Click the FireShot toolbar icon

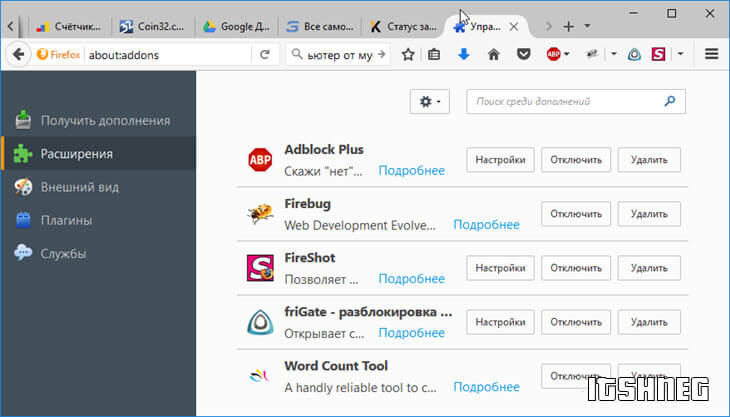coord(659,55)
